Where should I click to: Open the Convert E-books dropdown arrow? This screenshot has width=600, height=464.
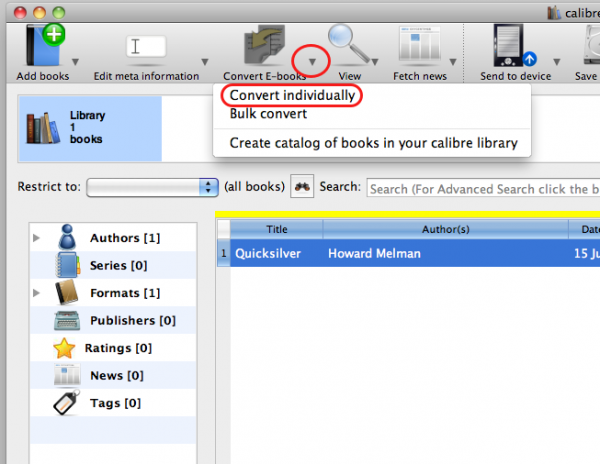(312, 62)
